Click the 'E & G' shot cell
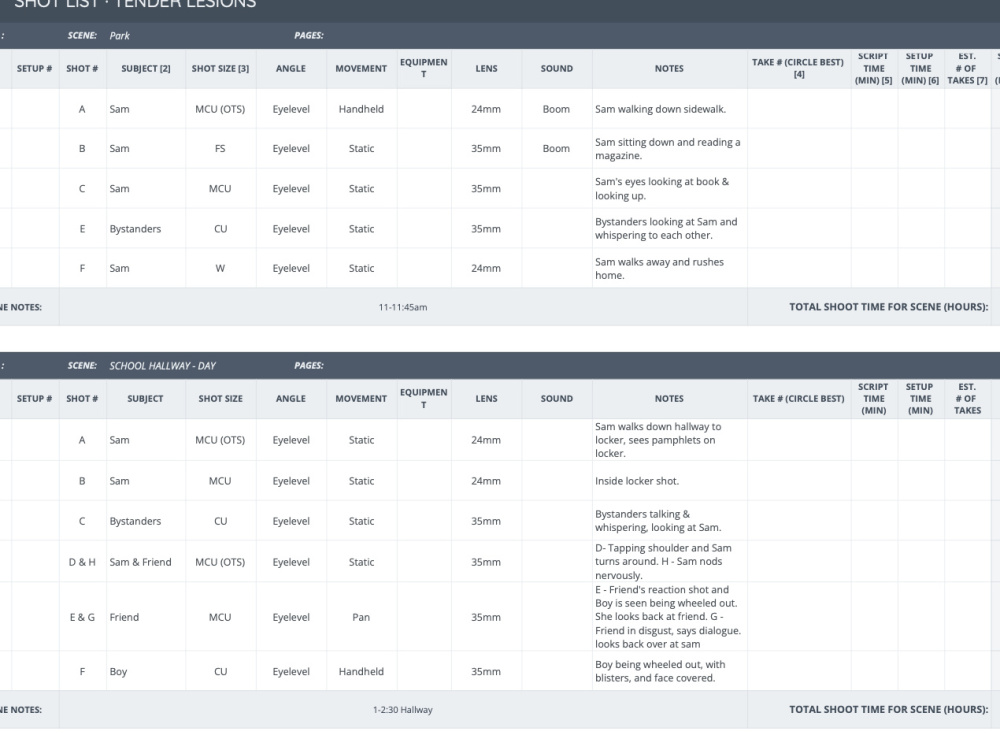This screenshot has height=750, width=1000. point(82,617)
